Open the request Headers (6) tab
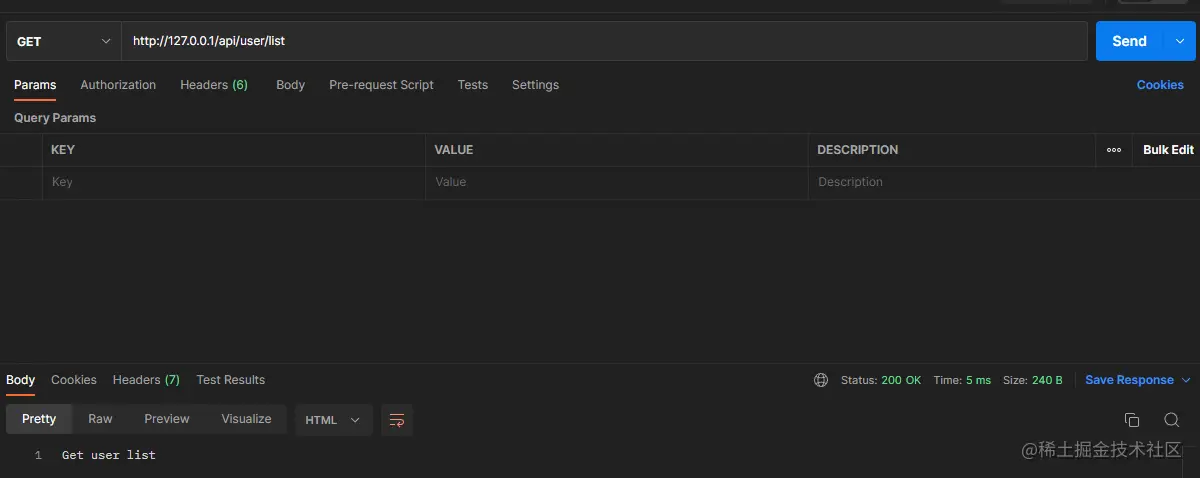1200x478 pixels. tap(214, 85)
